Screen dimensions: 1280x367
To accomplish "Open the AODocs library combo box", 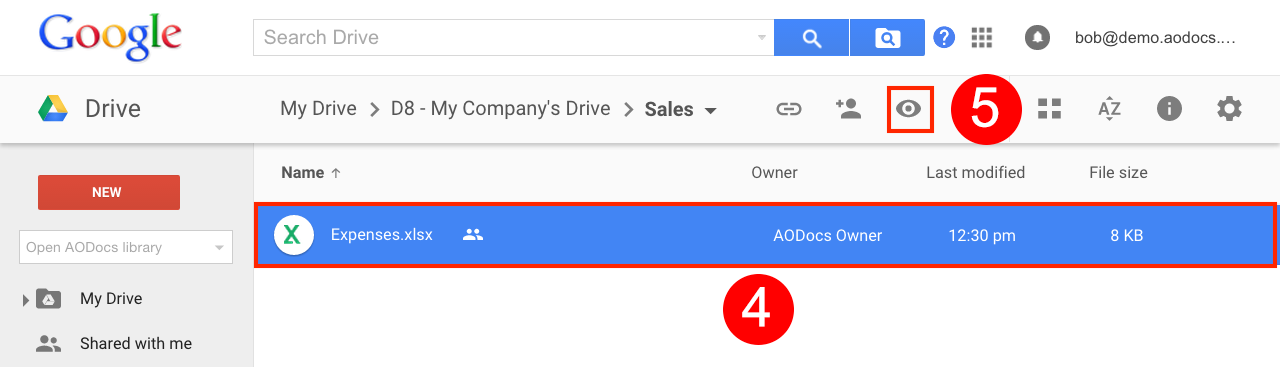I will coord(126,247).
